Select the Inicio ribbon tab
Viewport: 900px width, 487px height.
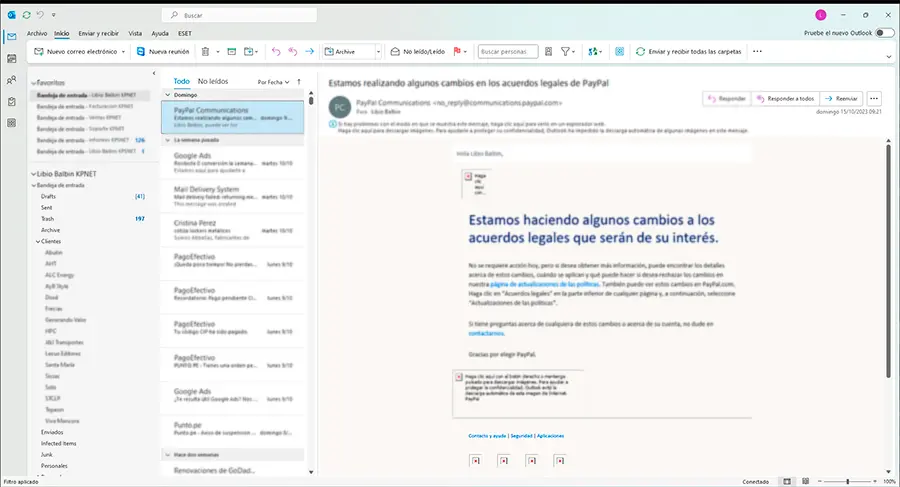coord(61,33)
